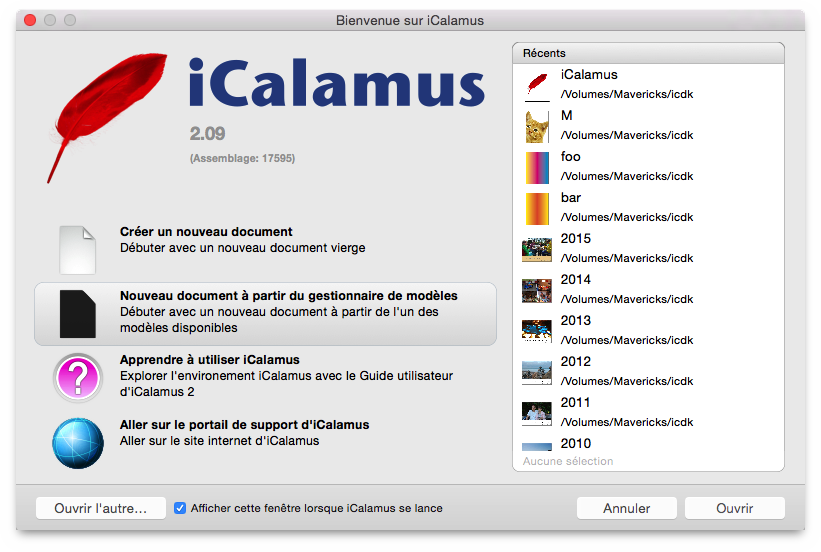Click the blank page icon for new document
This screenshot has height=552, width=821.
pos(77,250)
